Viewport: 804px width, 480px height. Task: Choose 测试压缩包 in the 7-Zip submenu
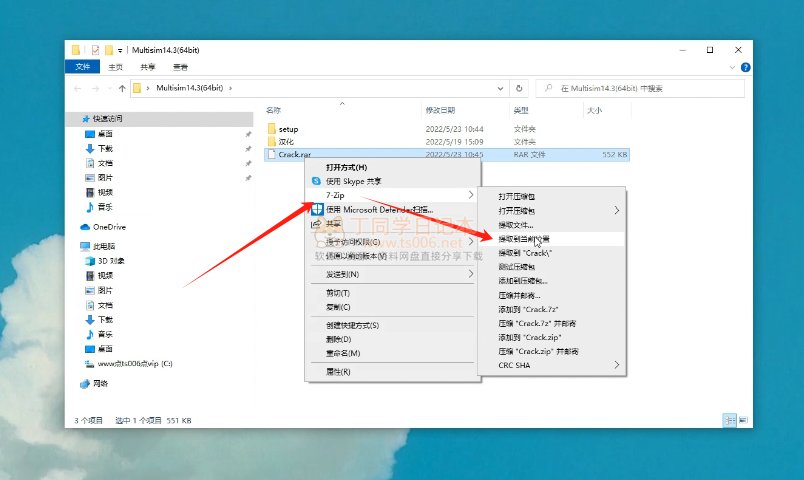pyautogui.click(x=551, y=267)
